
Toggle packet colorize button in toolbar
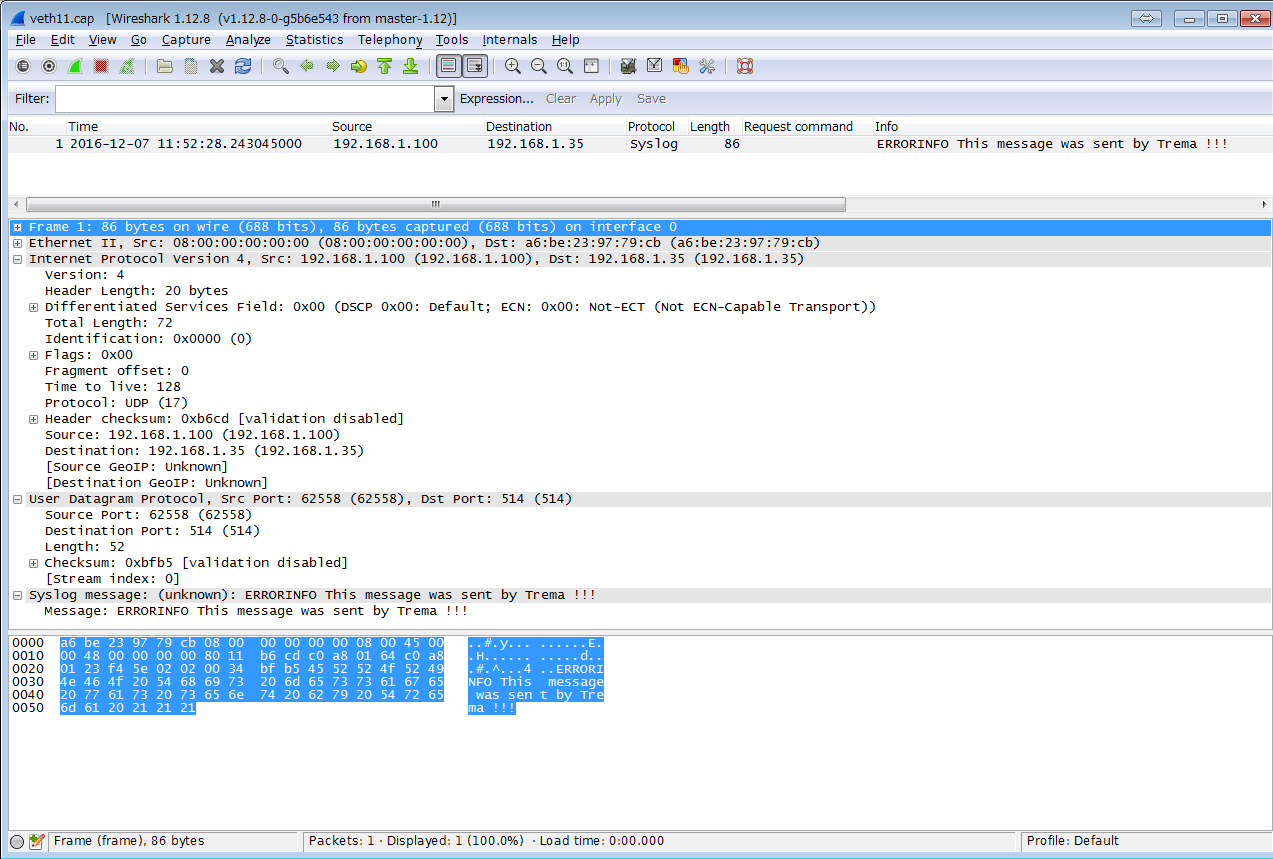click(449, 67)
